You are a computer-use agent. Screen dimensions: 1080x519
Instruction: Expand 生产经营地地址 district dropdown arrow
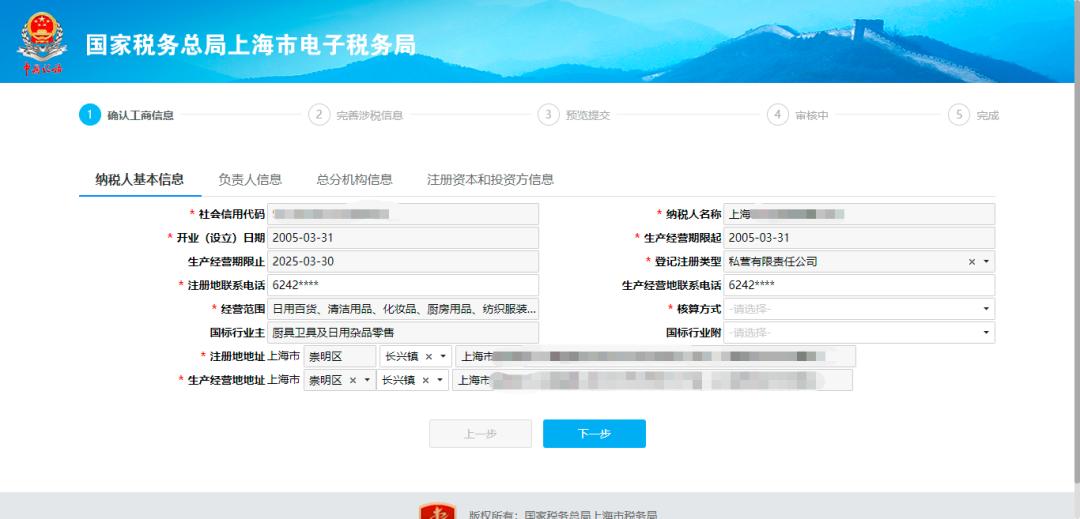tap(367, 381)
